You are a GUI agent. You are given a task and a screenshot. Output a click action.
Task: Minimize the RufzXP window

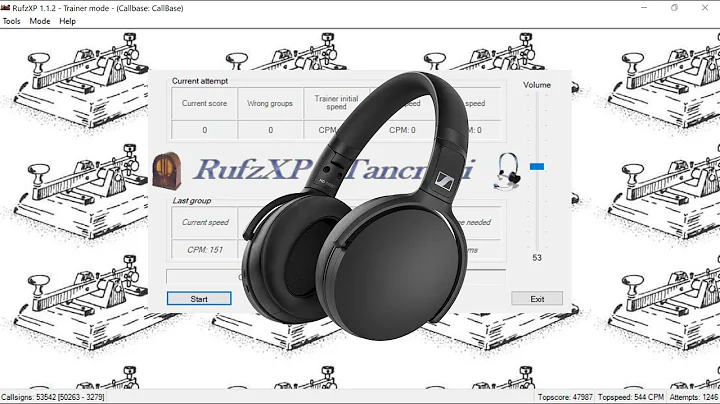pyautogui.click(x=644, y=8)
